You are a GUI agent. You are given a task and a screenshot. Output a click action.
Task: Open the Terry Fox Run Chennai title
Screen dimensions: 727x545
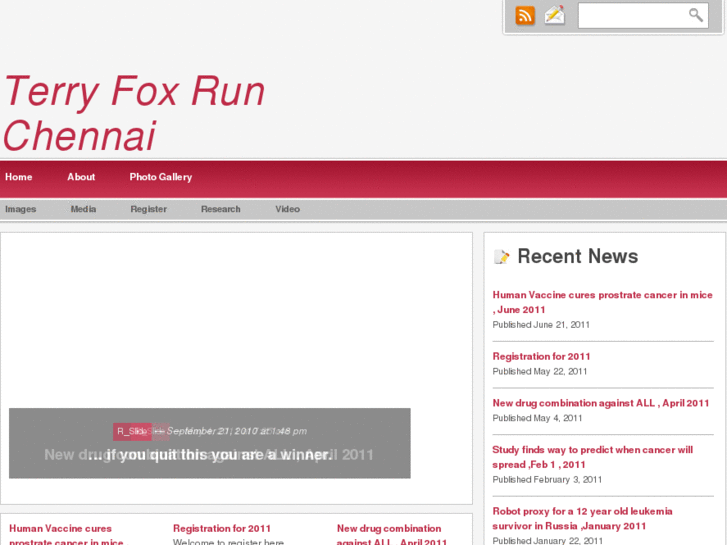134,113
